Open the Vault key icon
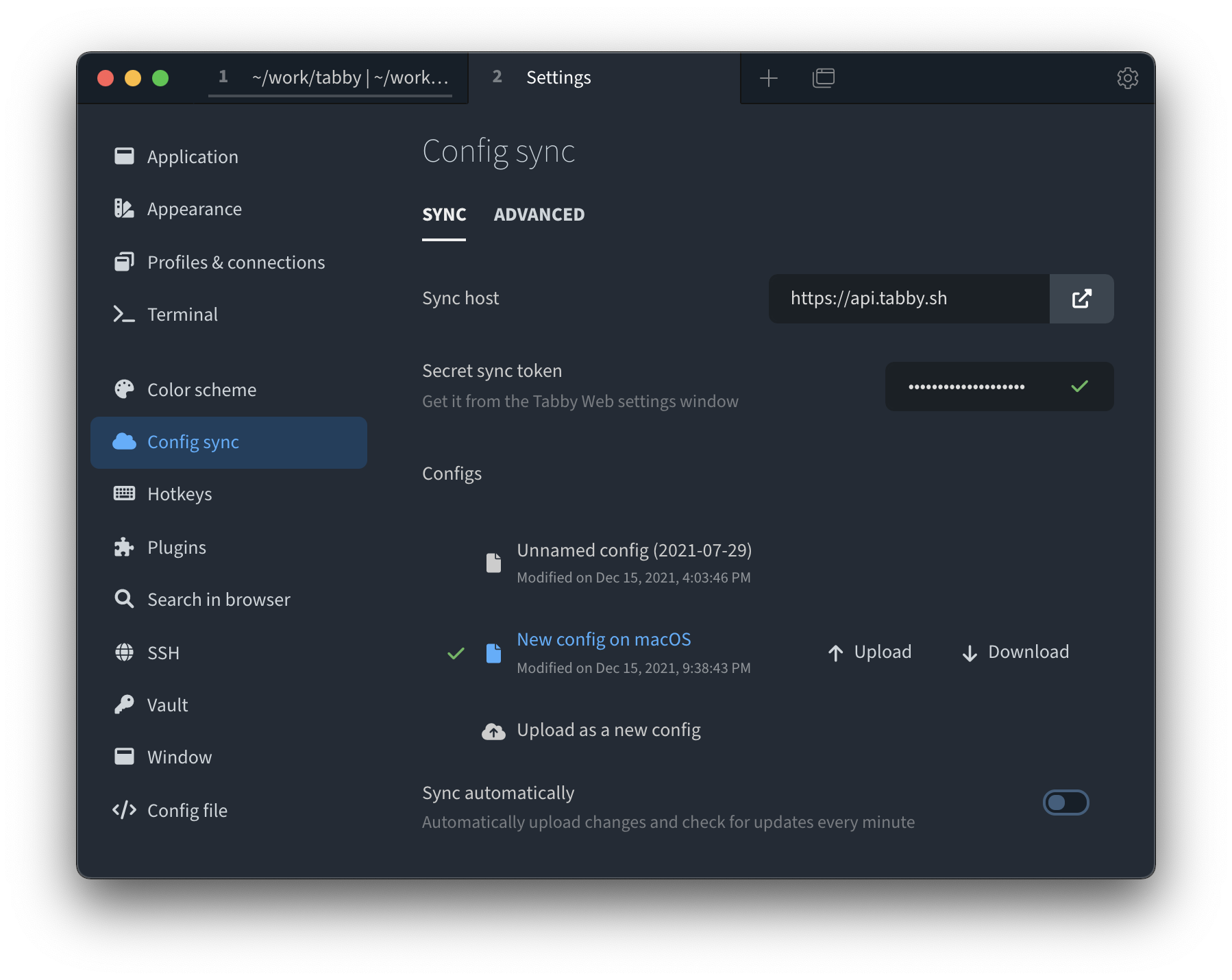 tap(124, 705)
